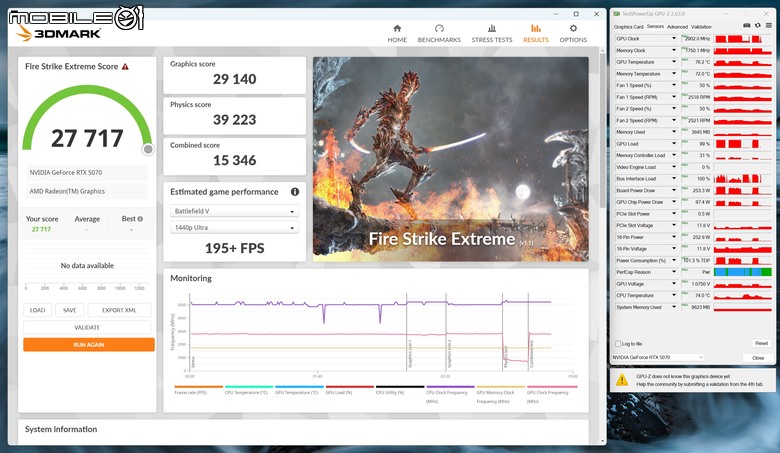
Task: Click the Physics score value 39 223
Action: click(234, 120)
